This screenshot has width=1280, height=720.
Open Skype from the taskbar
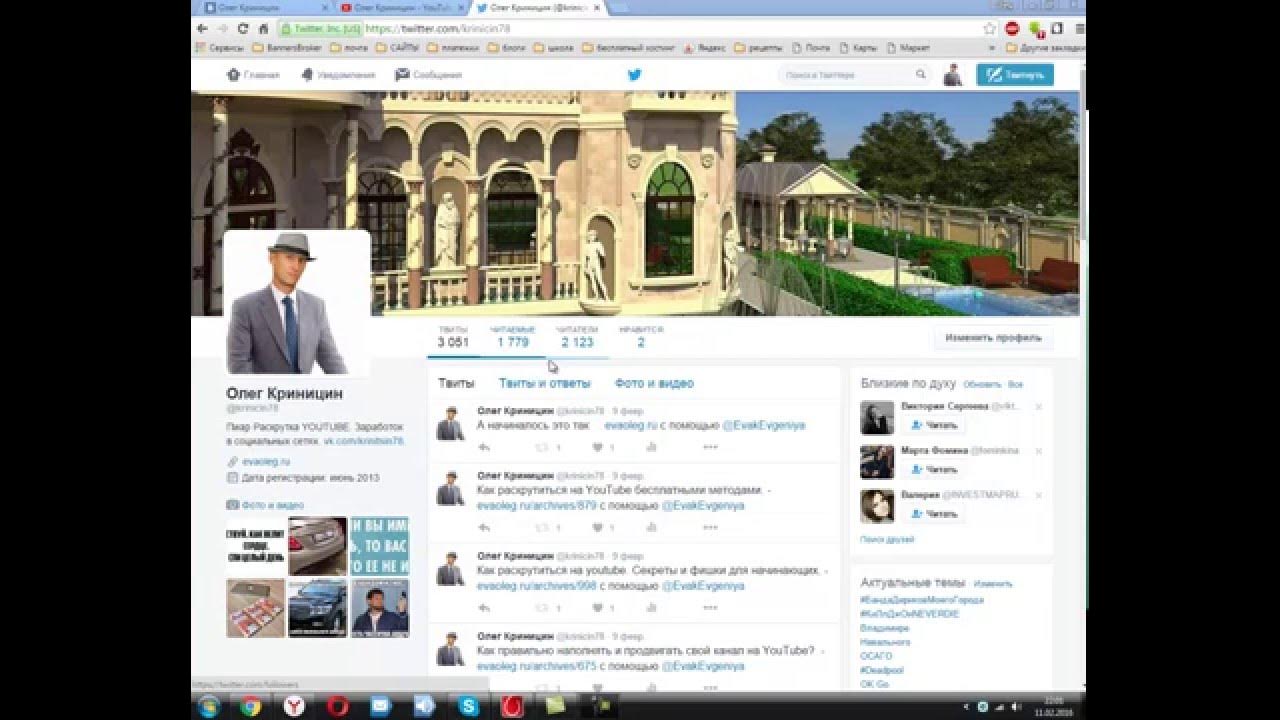469,706
